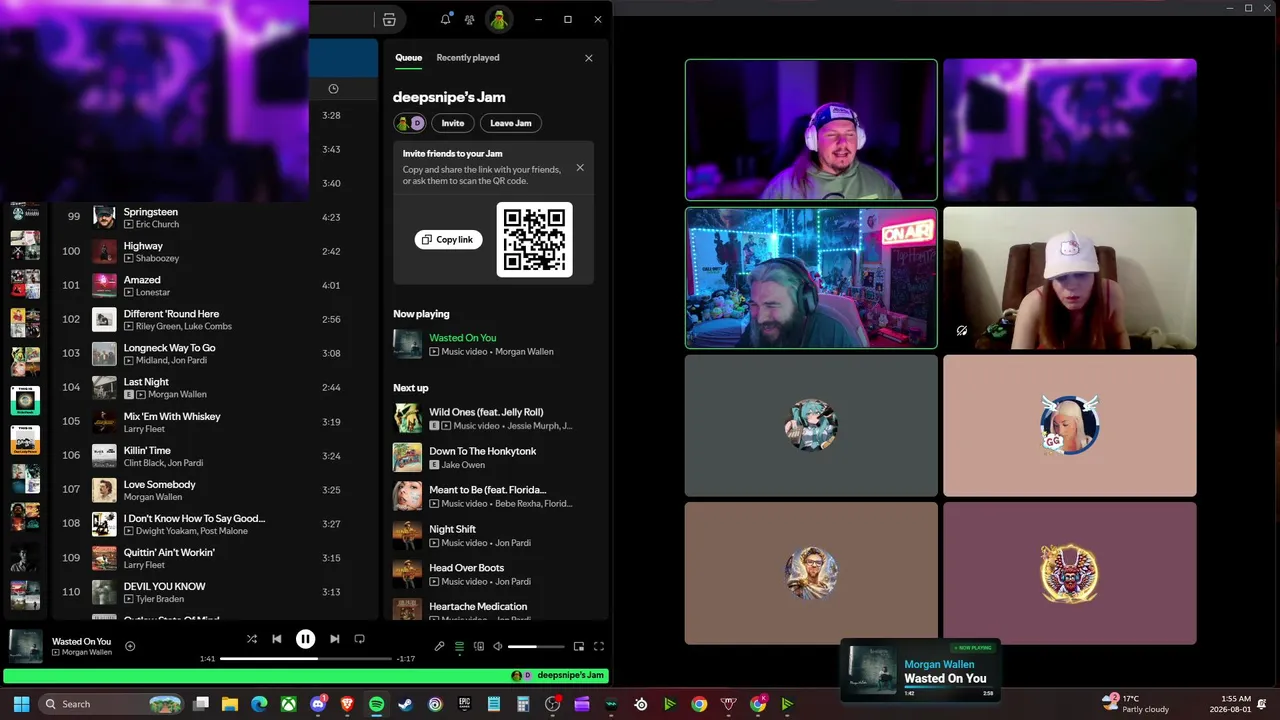Mute the Spotify volume
The height and width of the screenshot is (720, 1280).
498,647
